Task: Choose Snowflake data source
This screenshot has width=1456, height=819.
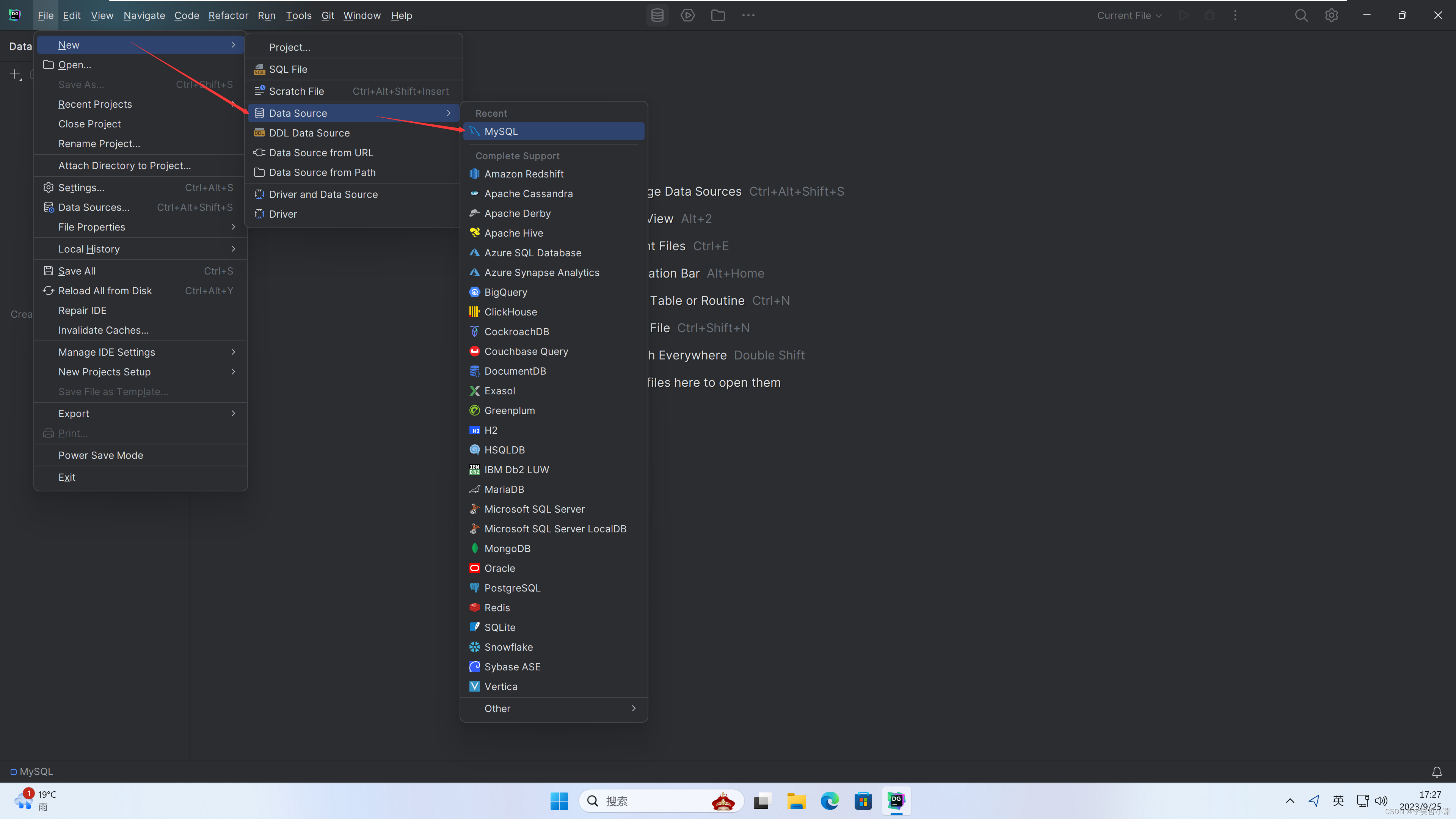Action: (x=553, y=647)
